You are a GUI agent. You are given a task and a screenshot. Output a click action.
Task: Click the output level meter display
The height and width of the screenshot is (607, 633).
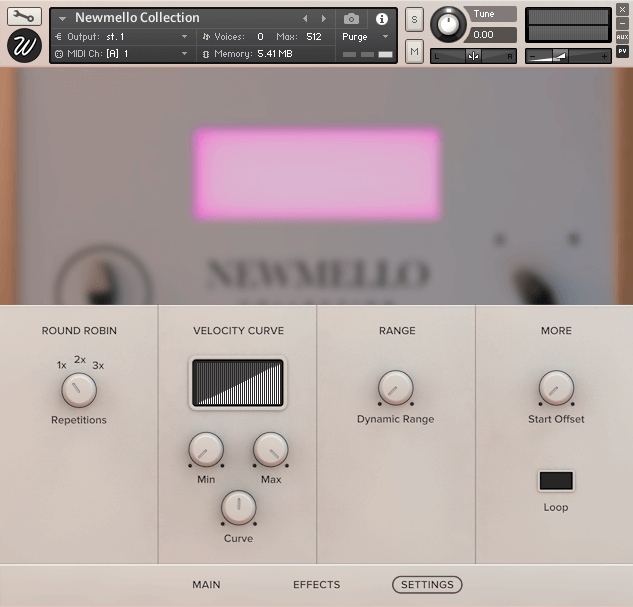tap(568, 25)
